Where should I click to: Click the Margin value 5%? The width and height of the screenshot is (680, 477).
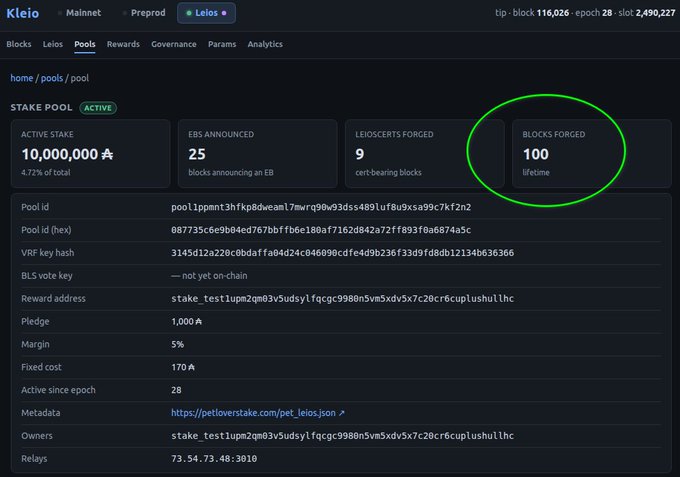coord(177,344)
